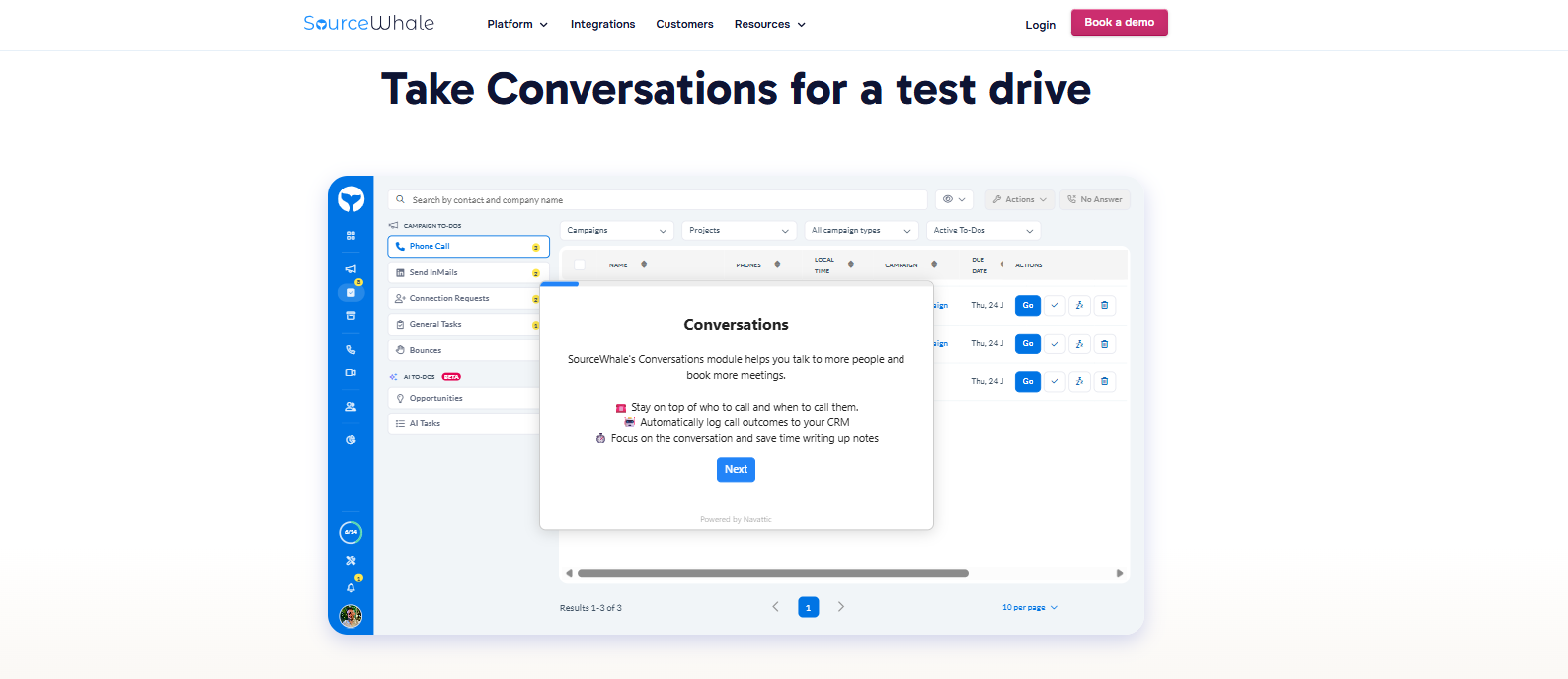Open the eye visibility dropdown
1568x679 pixels.
[x=954, y=199]
